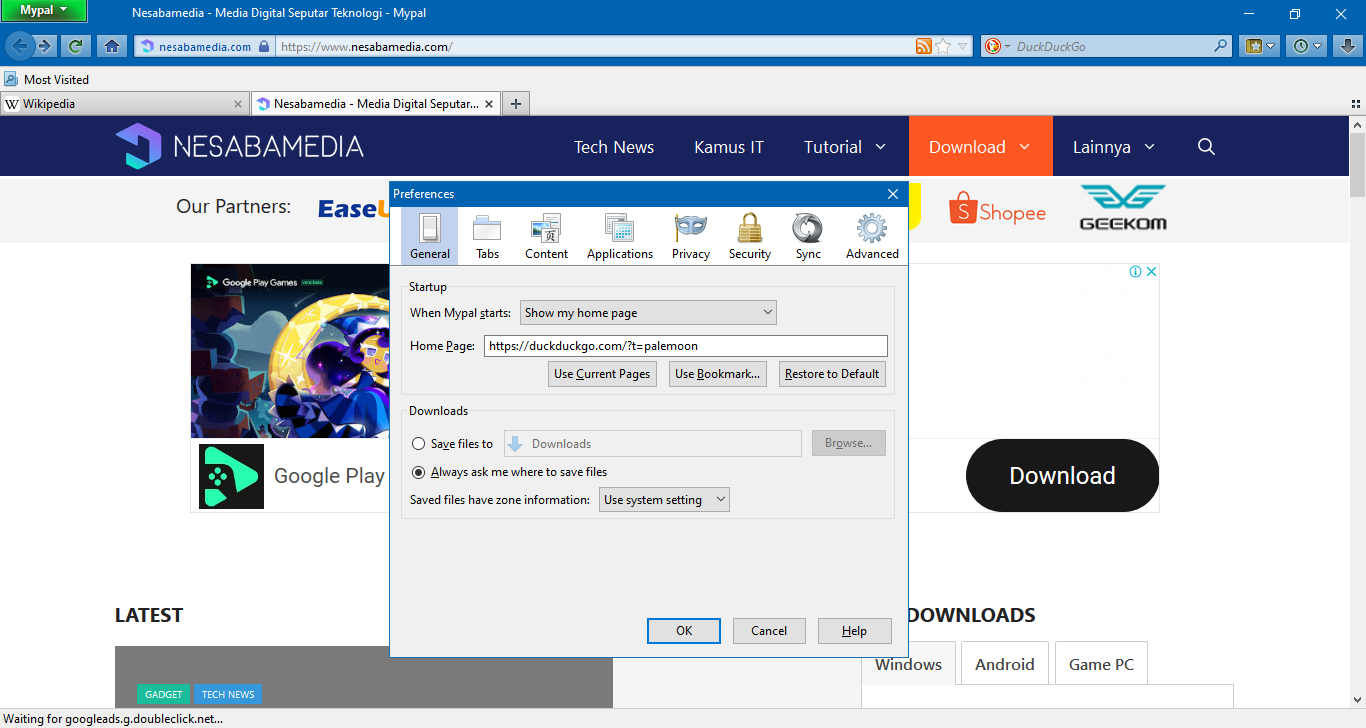Image resolution: width=1366 pixels, height=728 pixels.
Task: Open the Privacy mask pane in Preferences
Action: click(x=691, y=235)
